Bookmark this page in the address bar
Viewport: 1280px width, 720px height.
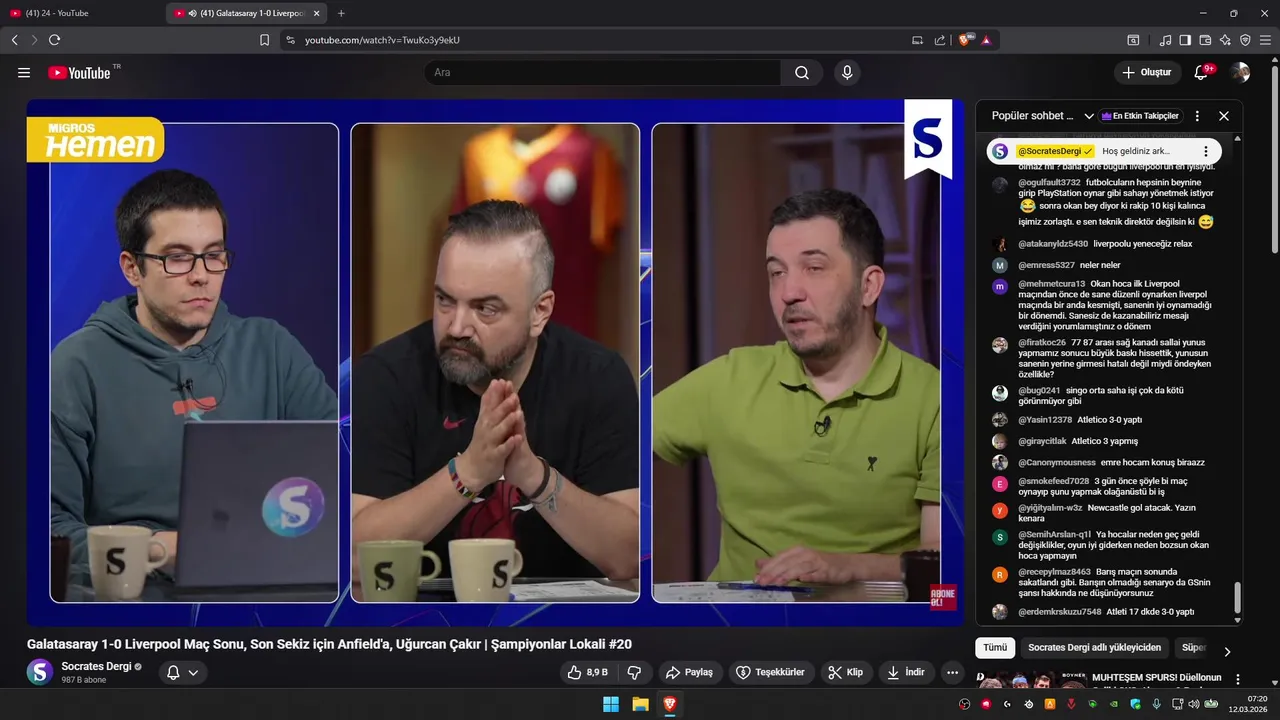(x=264, y=40)
